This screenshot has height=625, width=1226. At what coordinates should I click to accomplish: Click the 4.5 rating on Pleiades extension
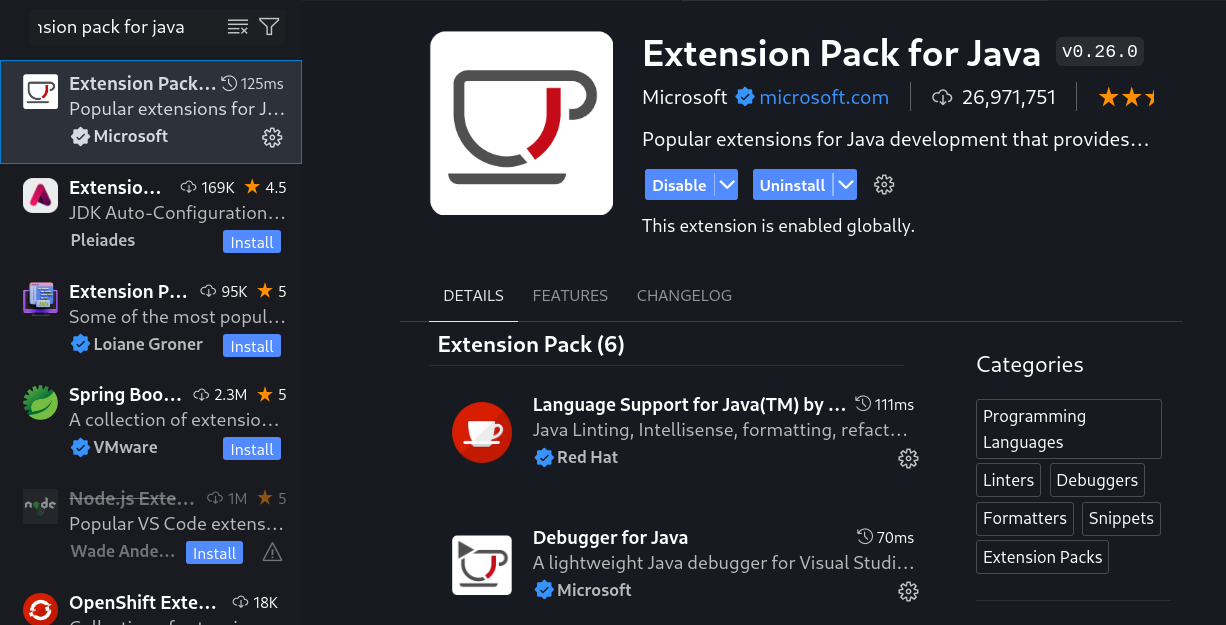pos(275,188)
